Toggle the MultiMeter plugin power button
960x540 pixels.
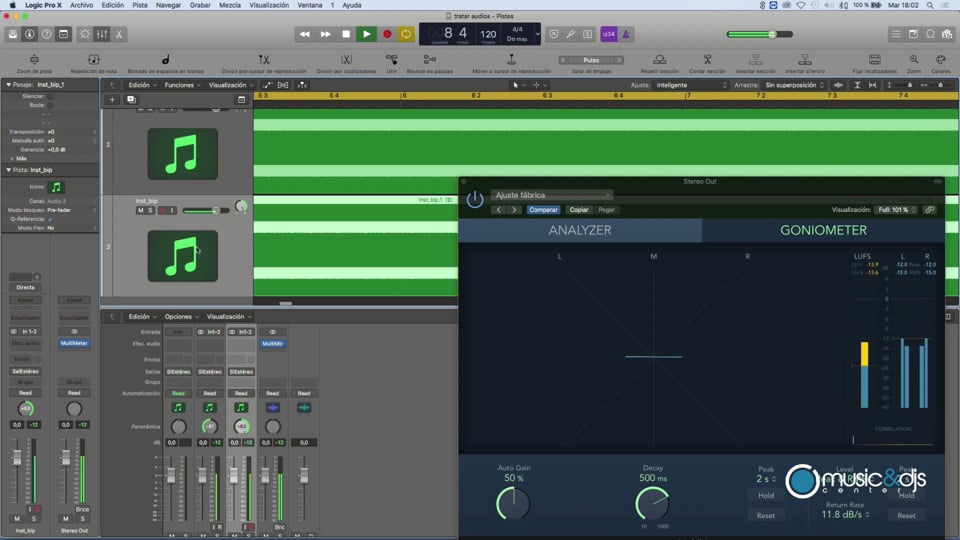pyautogui.click(x=474, y=199)
